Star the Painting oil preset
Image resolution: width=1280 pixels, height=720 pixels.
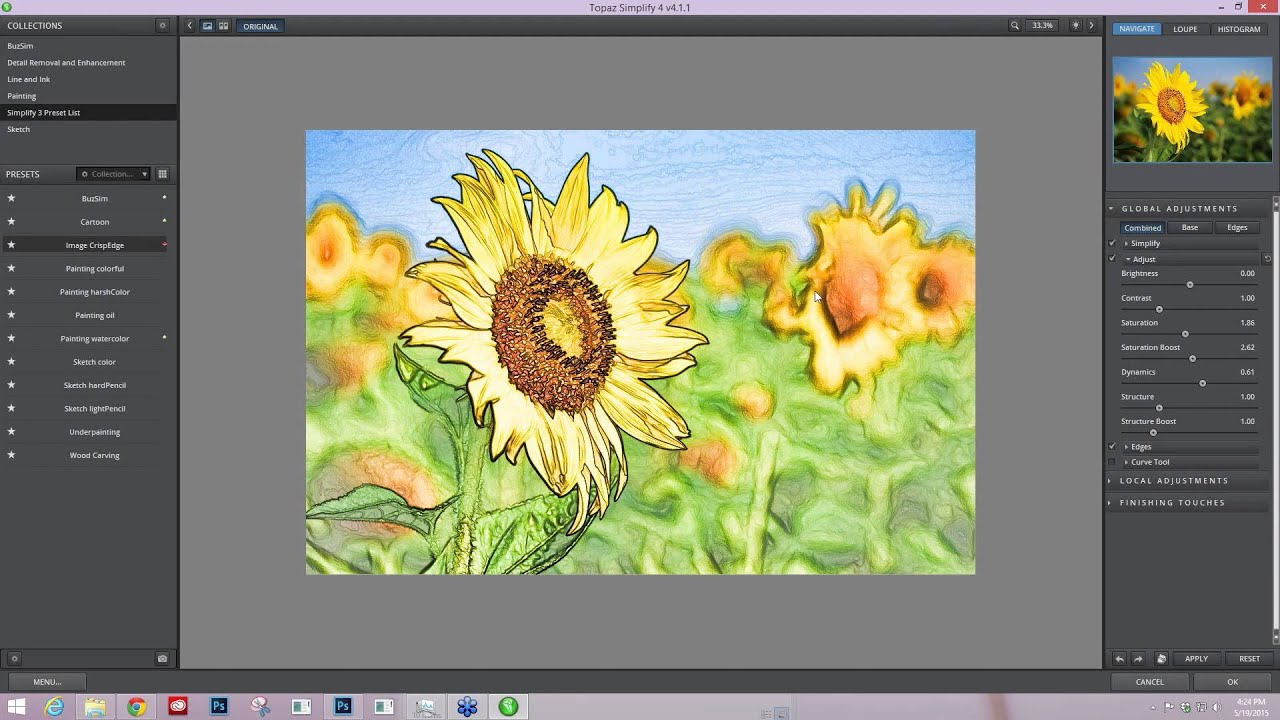(11, 315)
